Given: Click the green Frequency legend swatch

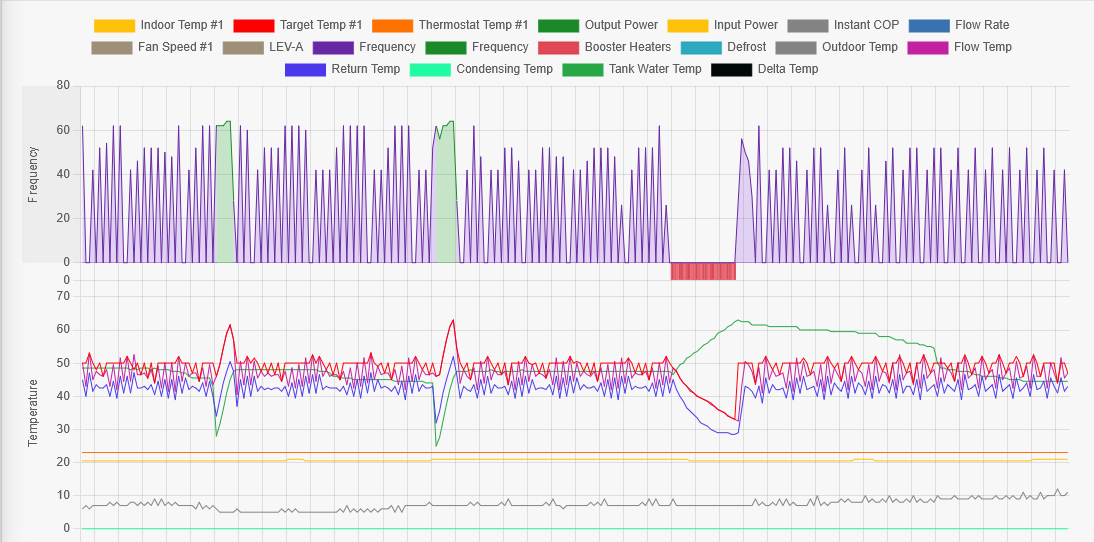Looking at the screenshot, I should [445, 47].
